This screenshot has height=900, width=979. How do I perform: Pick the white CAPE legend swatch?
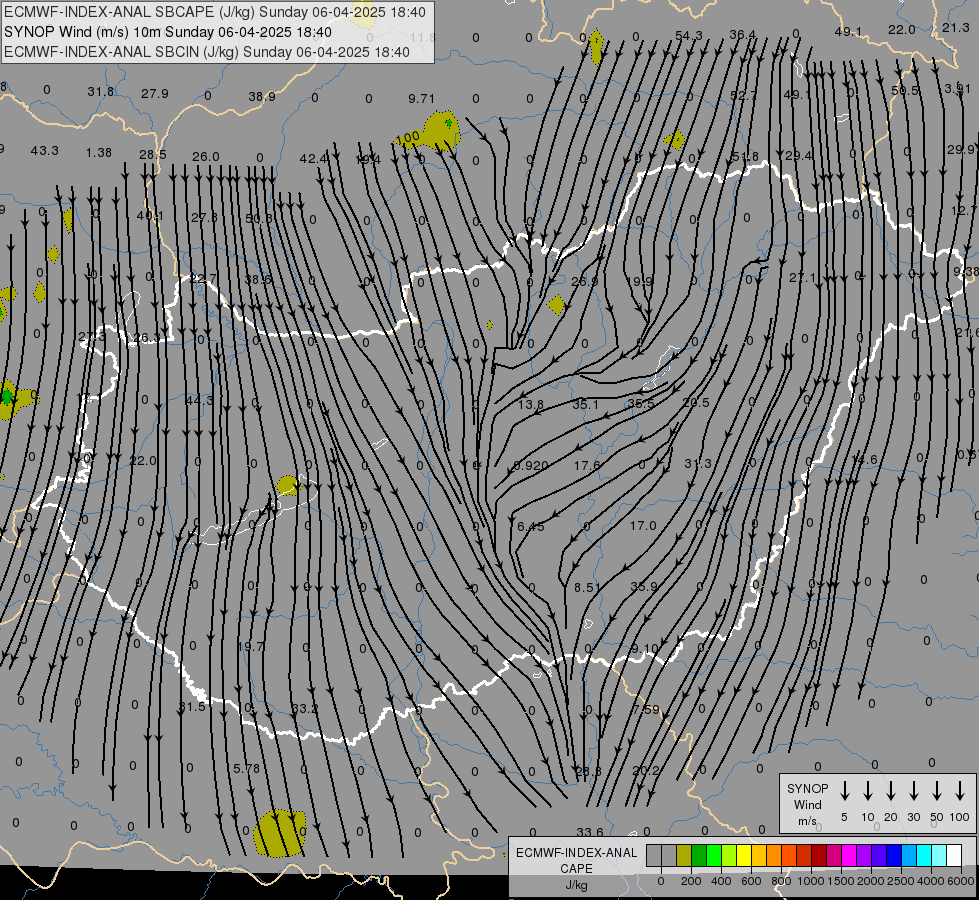tap(954, 856)
